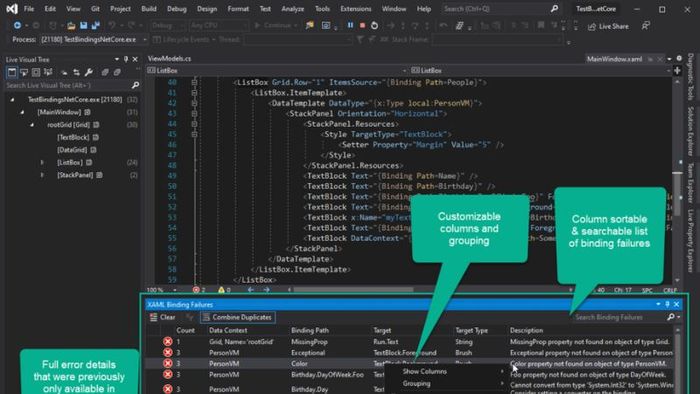Screen dimensions: 700x394
Task: Click the gear icon beside the document tabs
Action: pos(679,58)
